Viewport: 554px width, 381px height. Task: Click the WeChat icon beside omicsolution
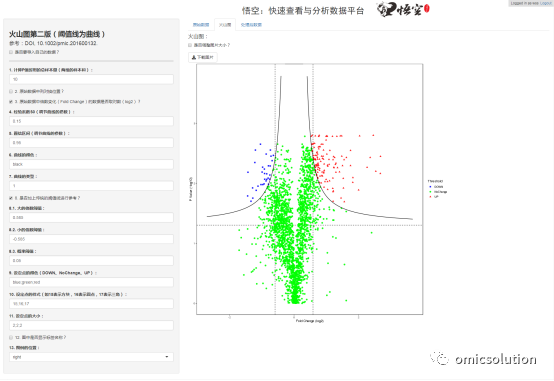440,358
